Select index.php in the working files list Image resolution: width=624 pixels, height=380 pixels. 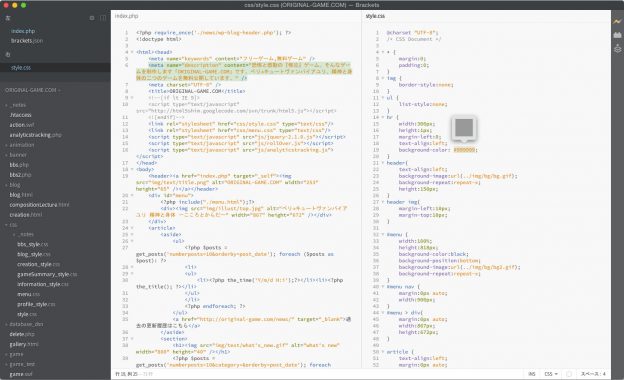[x=23, y=31]
